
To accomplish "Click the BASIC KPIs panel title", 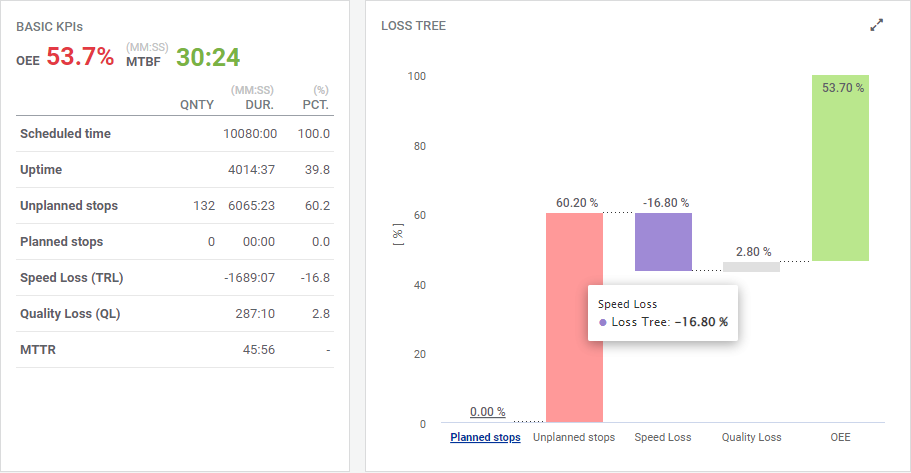I will 49,27.
